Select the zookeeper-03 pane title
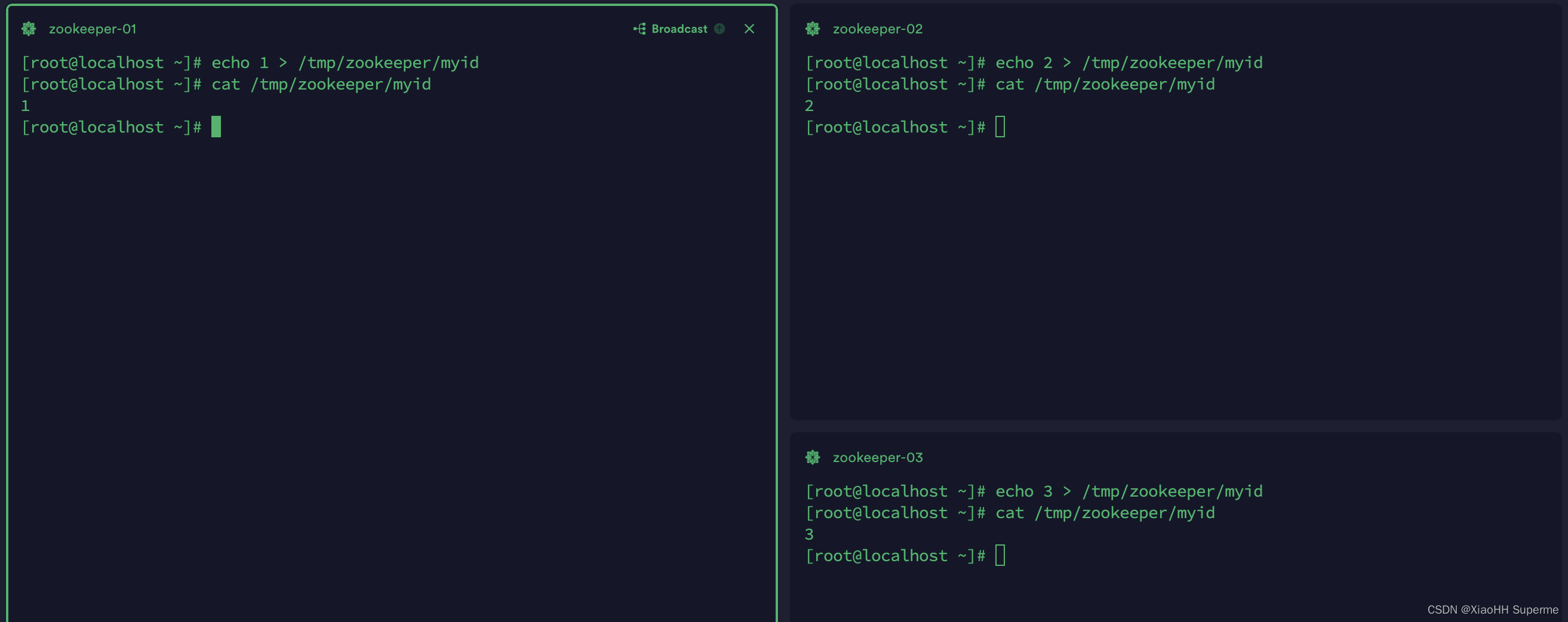This screenshot has width=1568, height=622. (877, 457)
